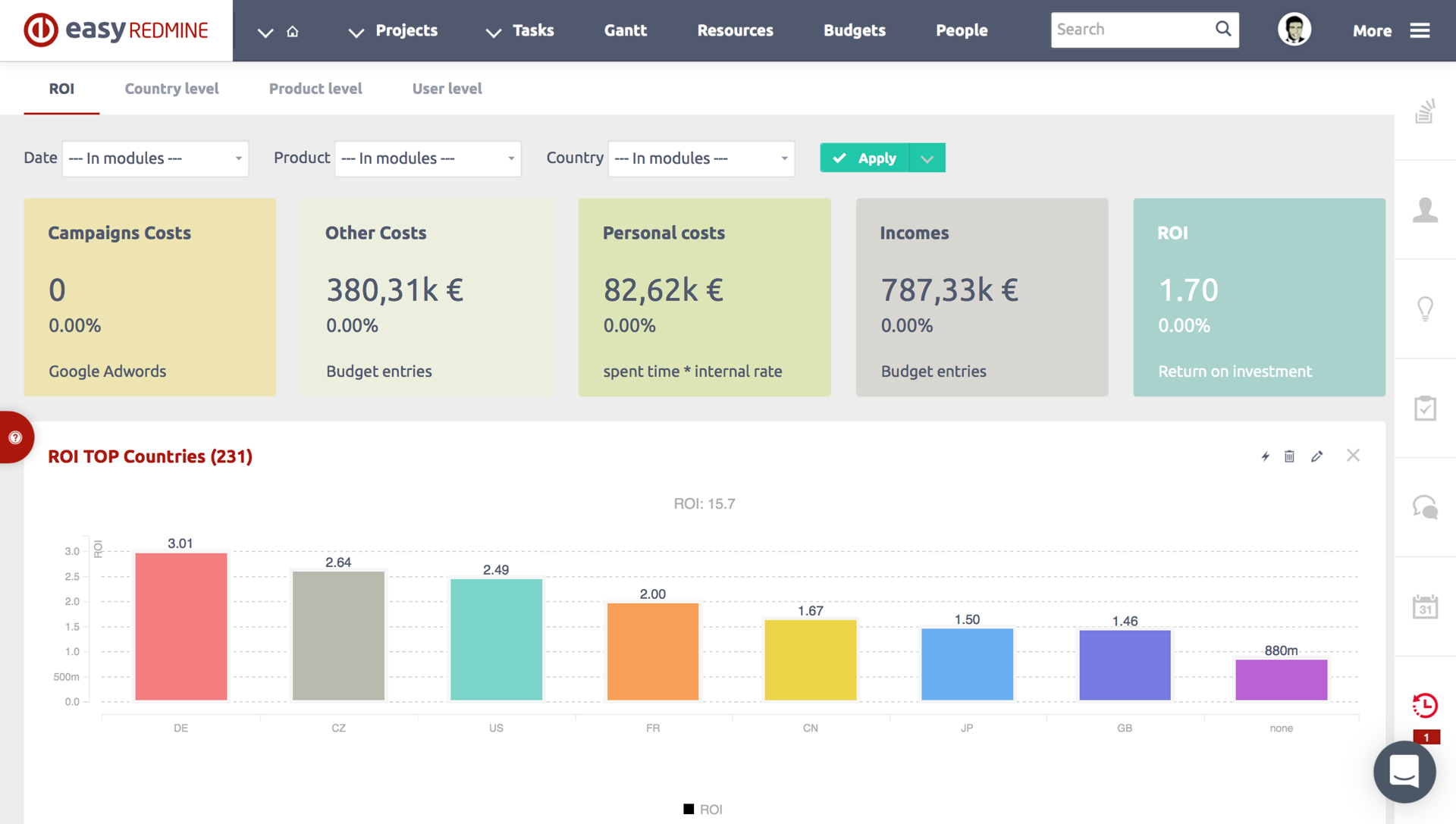Viewport: 1456px width, 824px height.
Task: Click the red help question mark button
Action: click(x=15, y=437)
